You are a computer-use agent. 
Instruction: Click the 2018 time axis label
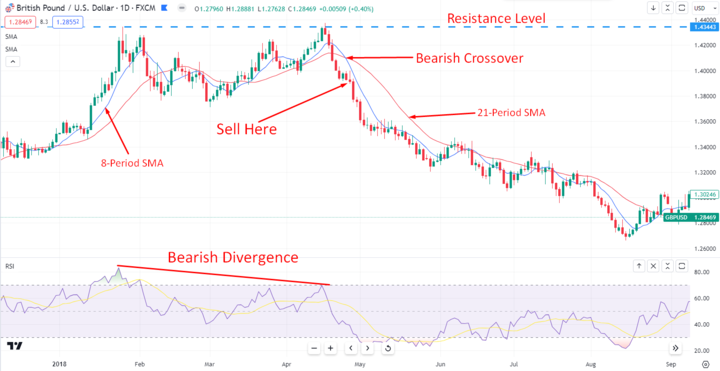pos(59,363)
